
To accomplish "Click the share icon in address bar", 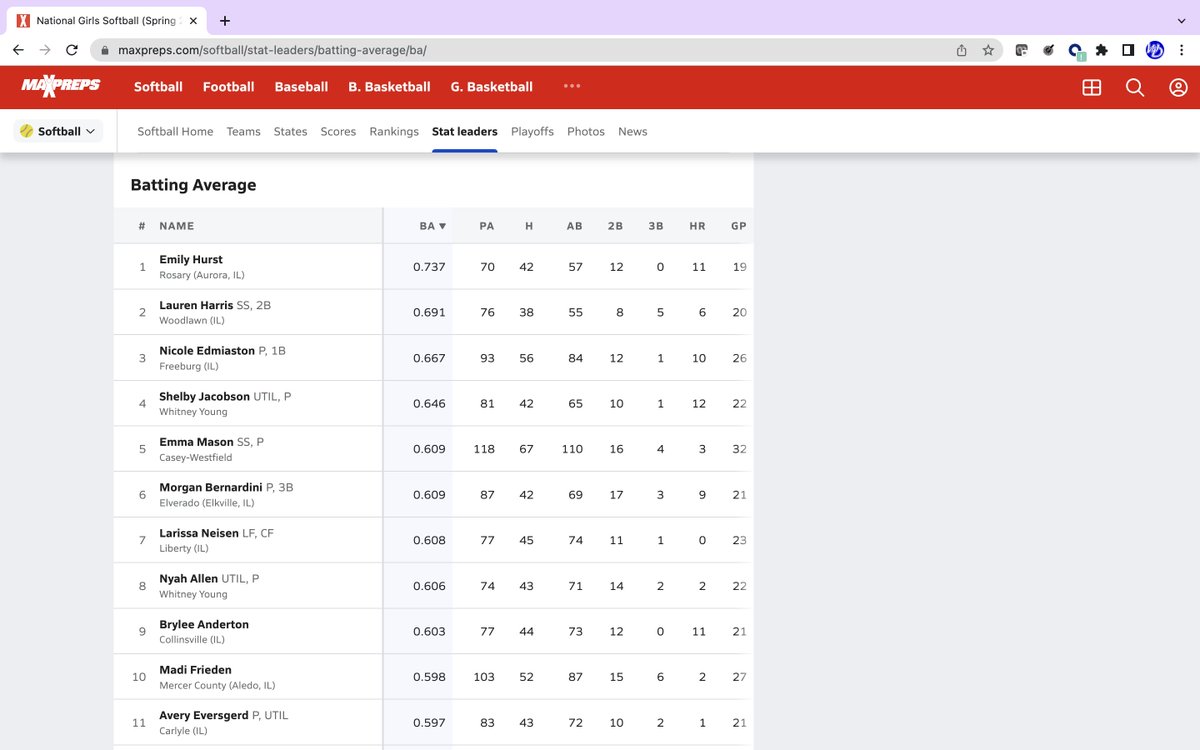I will [x=961, y=50].
